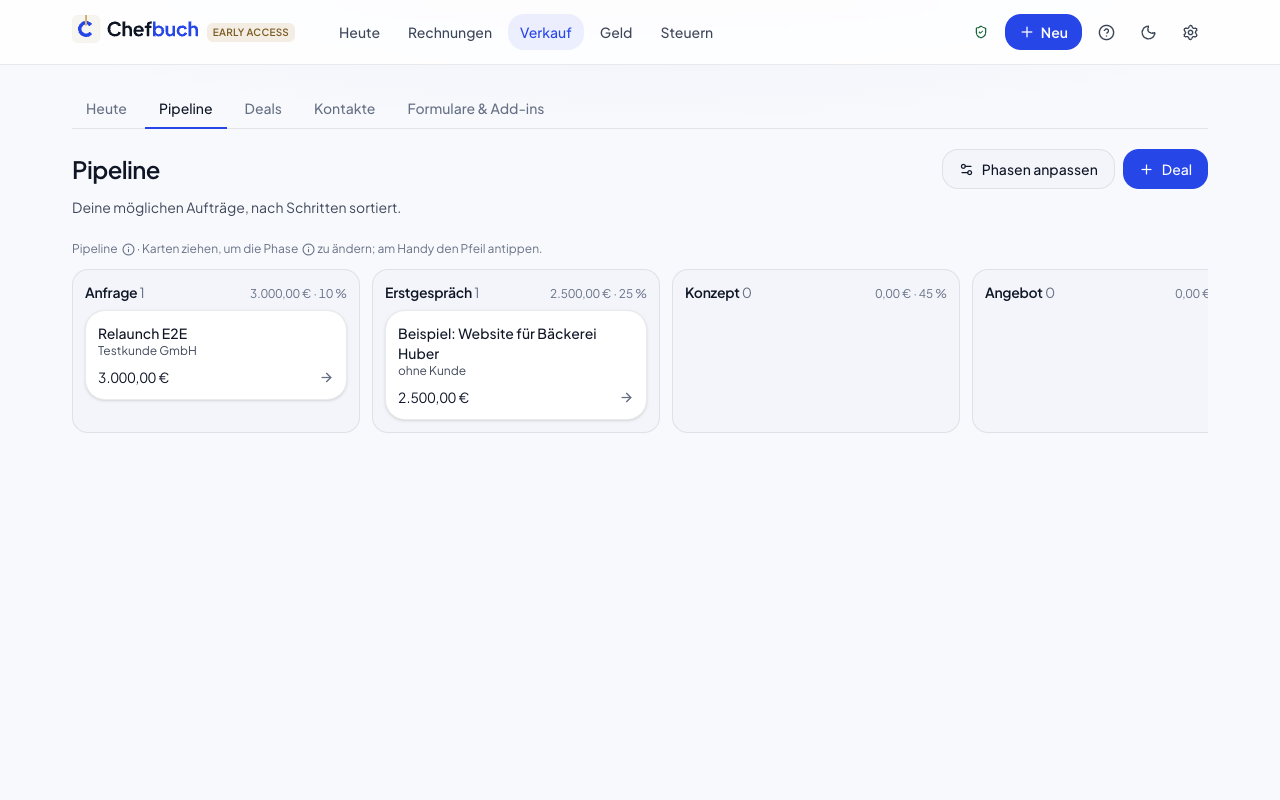Open Steuern in main navigation
Viewport: 1280px width, 800px height.
[x=687, y=32]
